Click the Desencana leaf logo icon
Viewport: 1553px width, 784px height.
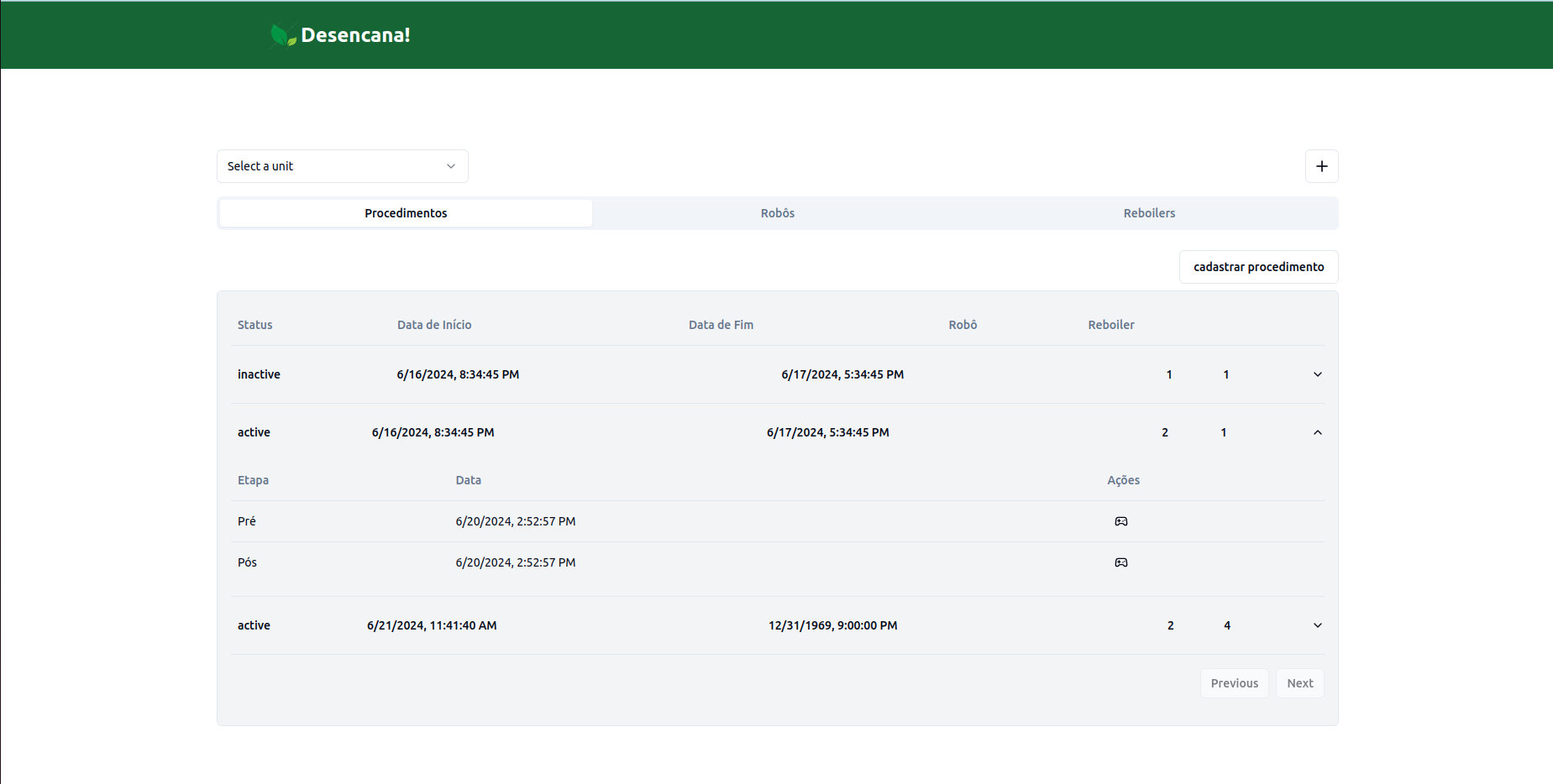pyautogui.click(x=283, y=35)
